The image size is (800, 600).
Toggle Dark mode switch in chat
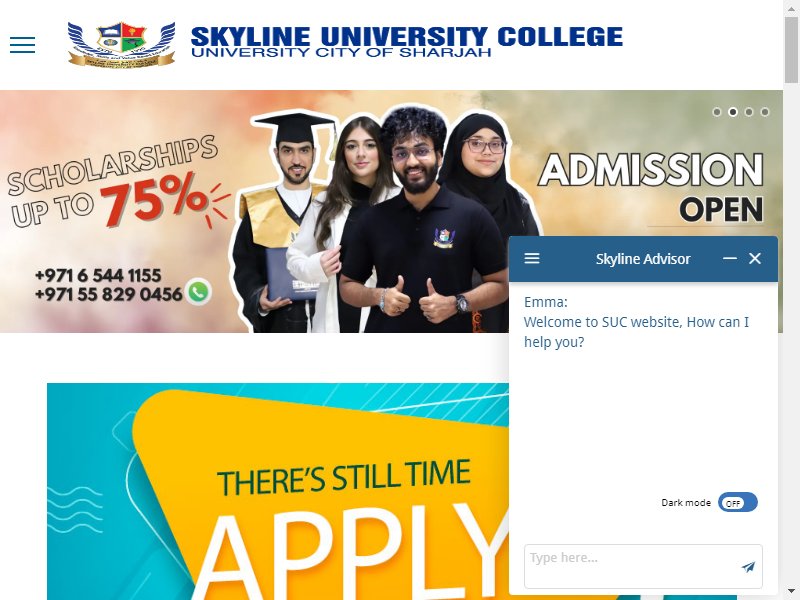click(x=737, y=502)
